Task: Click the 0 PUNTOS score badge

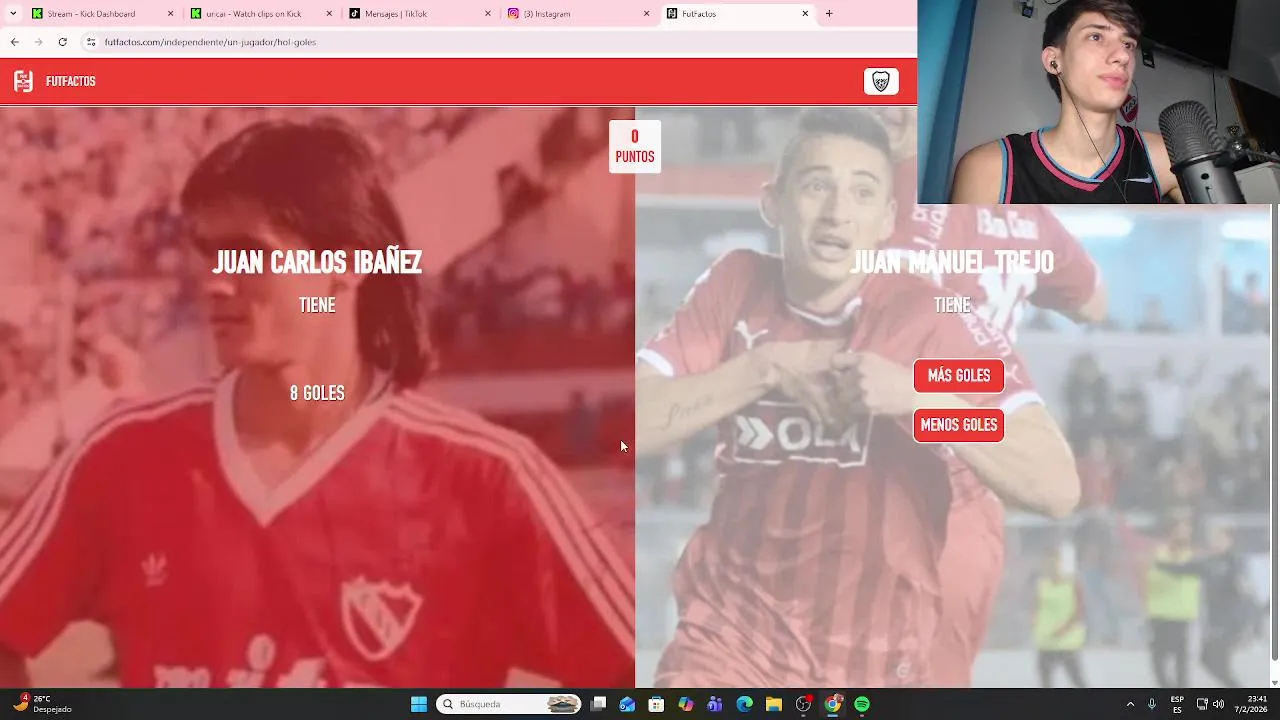Action: pos(635,147)
